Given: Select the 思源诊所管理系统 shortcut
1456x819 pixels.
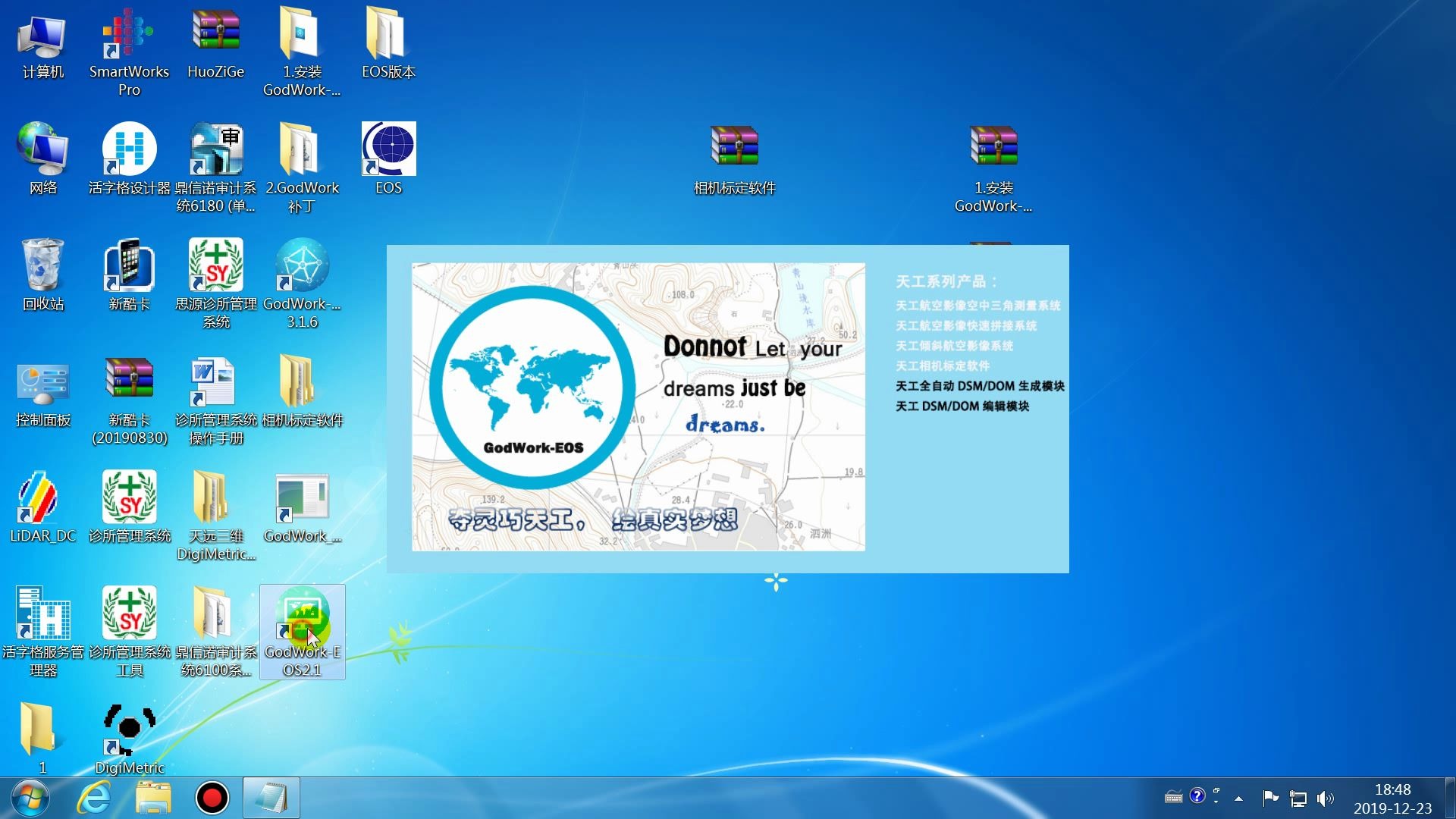Looking at the screenshot, I should (216, 284).
